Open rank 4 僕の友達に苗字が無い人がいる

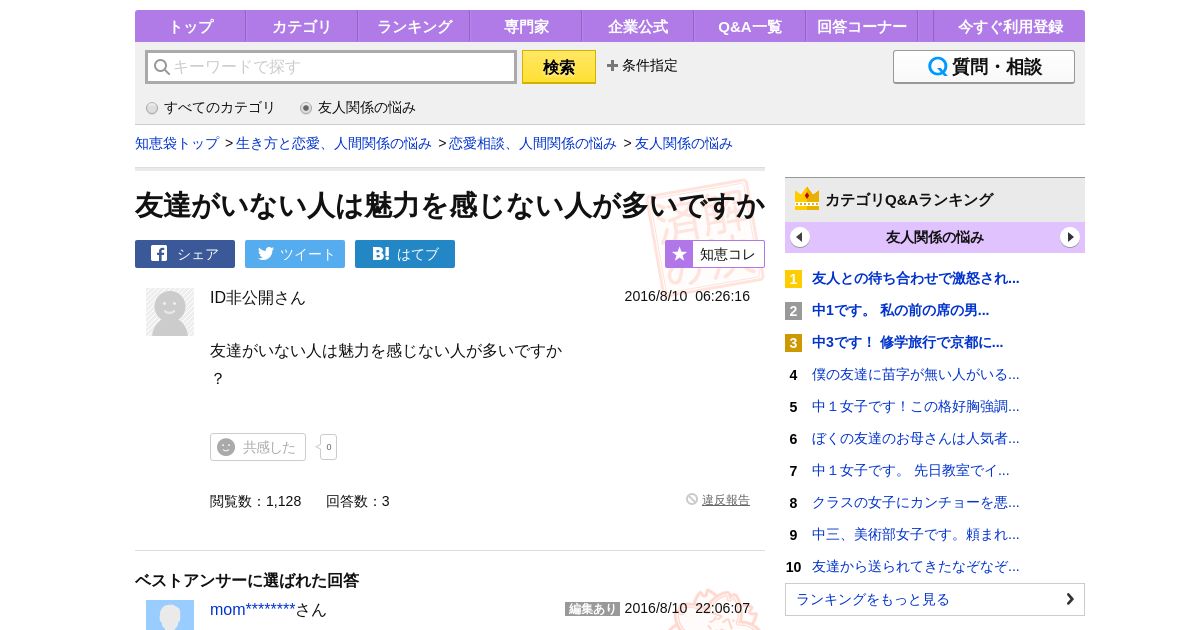click(916, 375)
